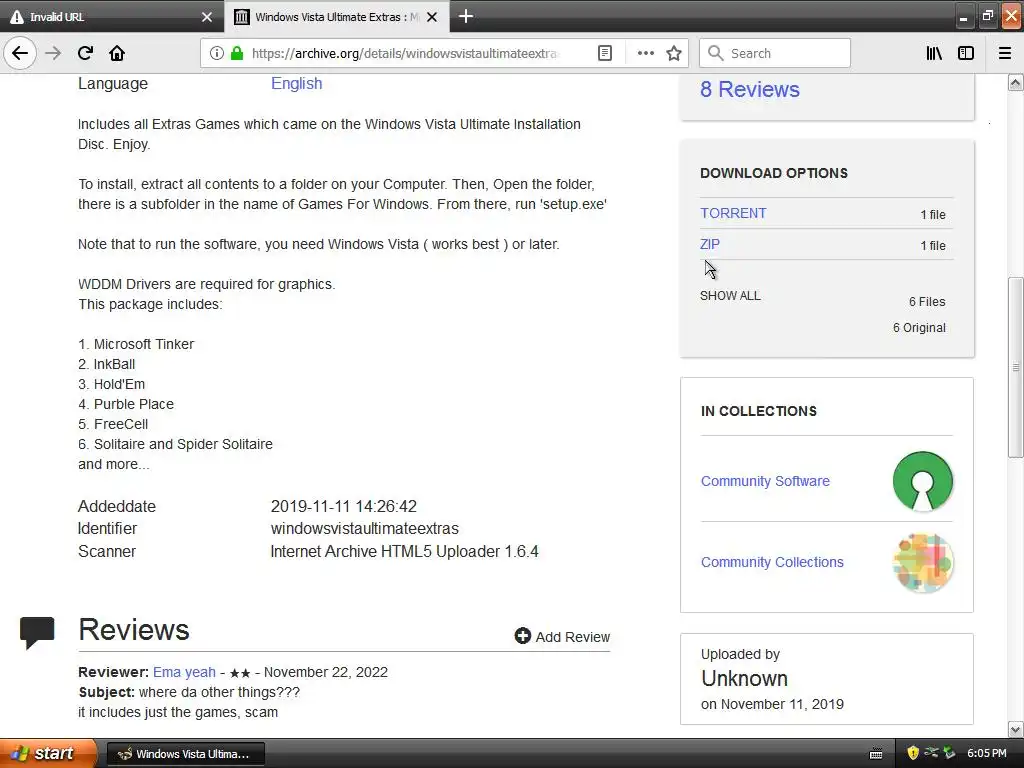Click the 6:05 PM taskbar clock
The height and width of the screenshot is (768, 1024).
point(987,753)
